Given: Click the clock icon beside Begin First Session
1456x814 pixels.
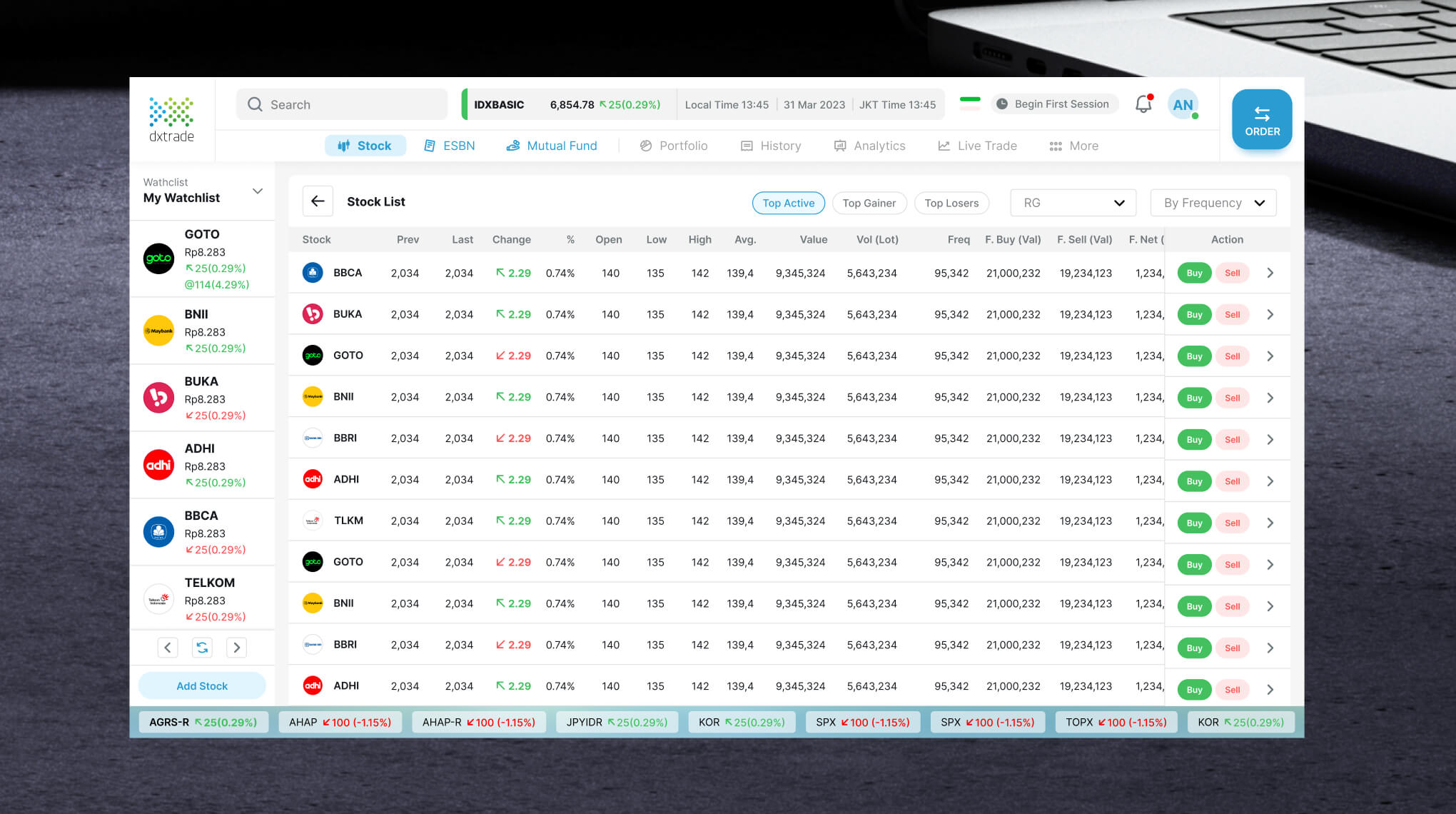Looking at the screenshot, I should coord(1002,104).
